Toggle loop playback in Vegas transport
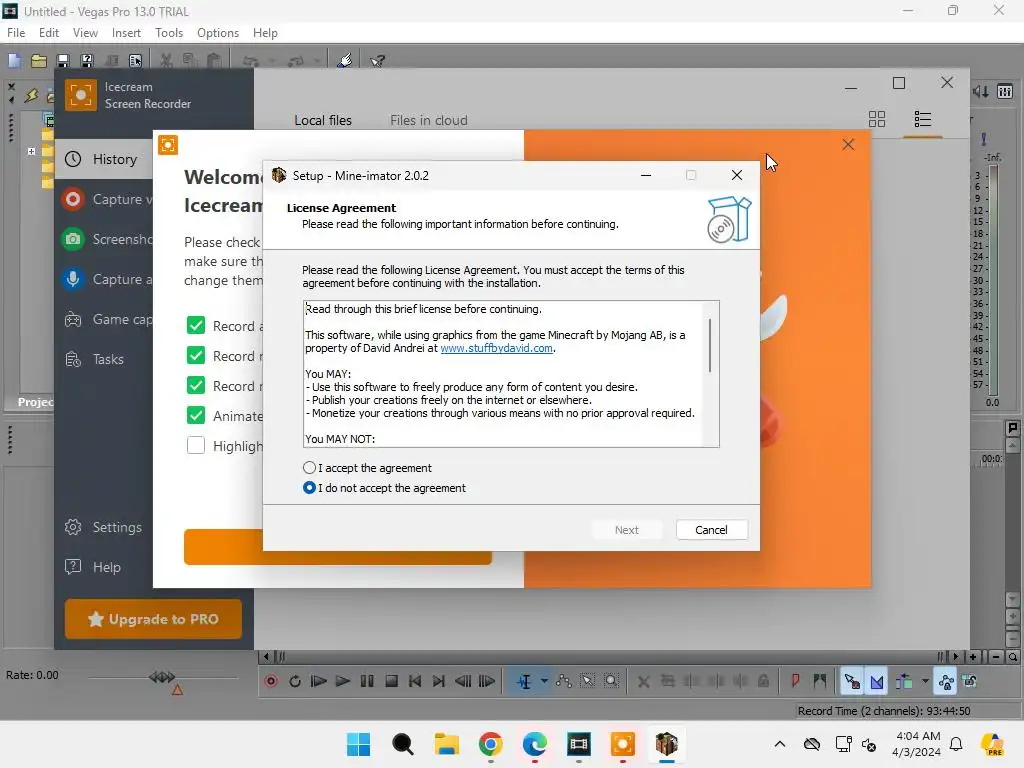 click(295, 681)
